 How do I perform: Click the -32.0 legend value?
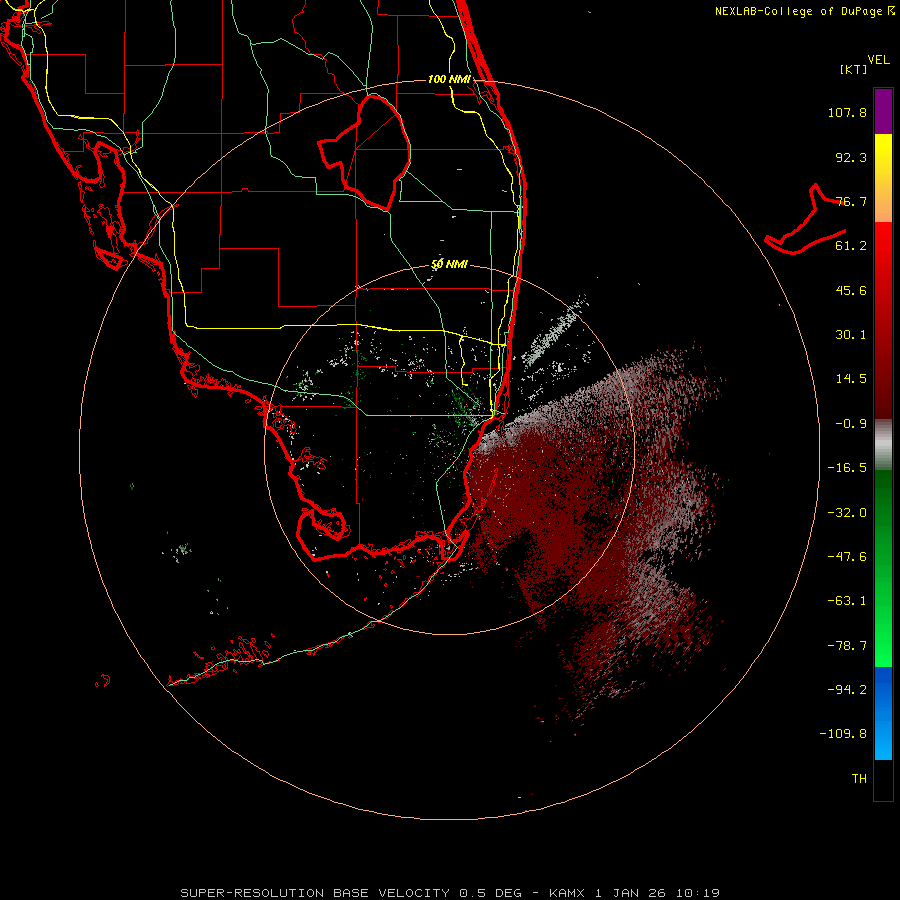pos(847,513)
